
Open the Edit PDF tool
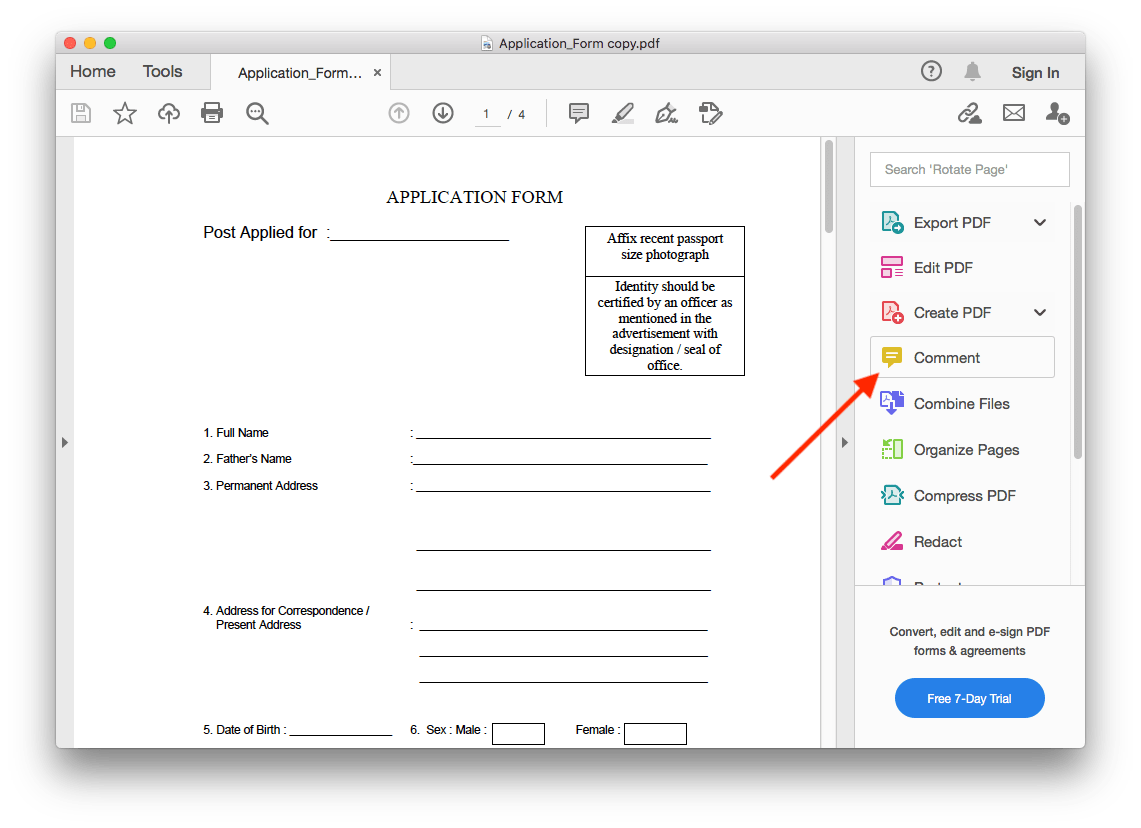(939, 267)
